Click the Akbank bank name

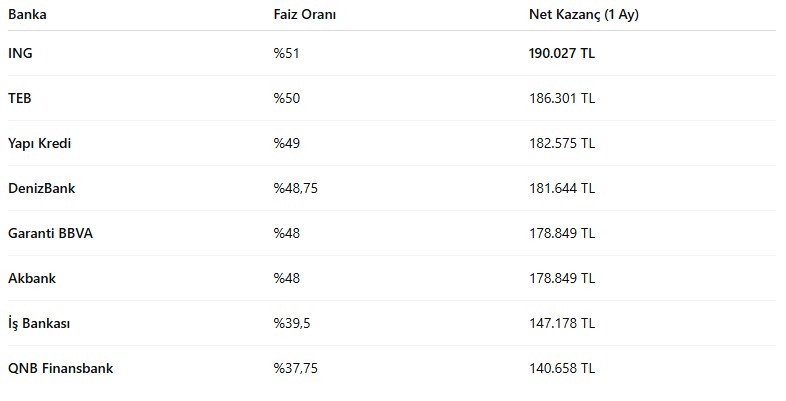(32, 278)
